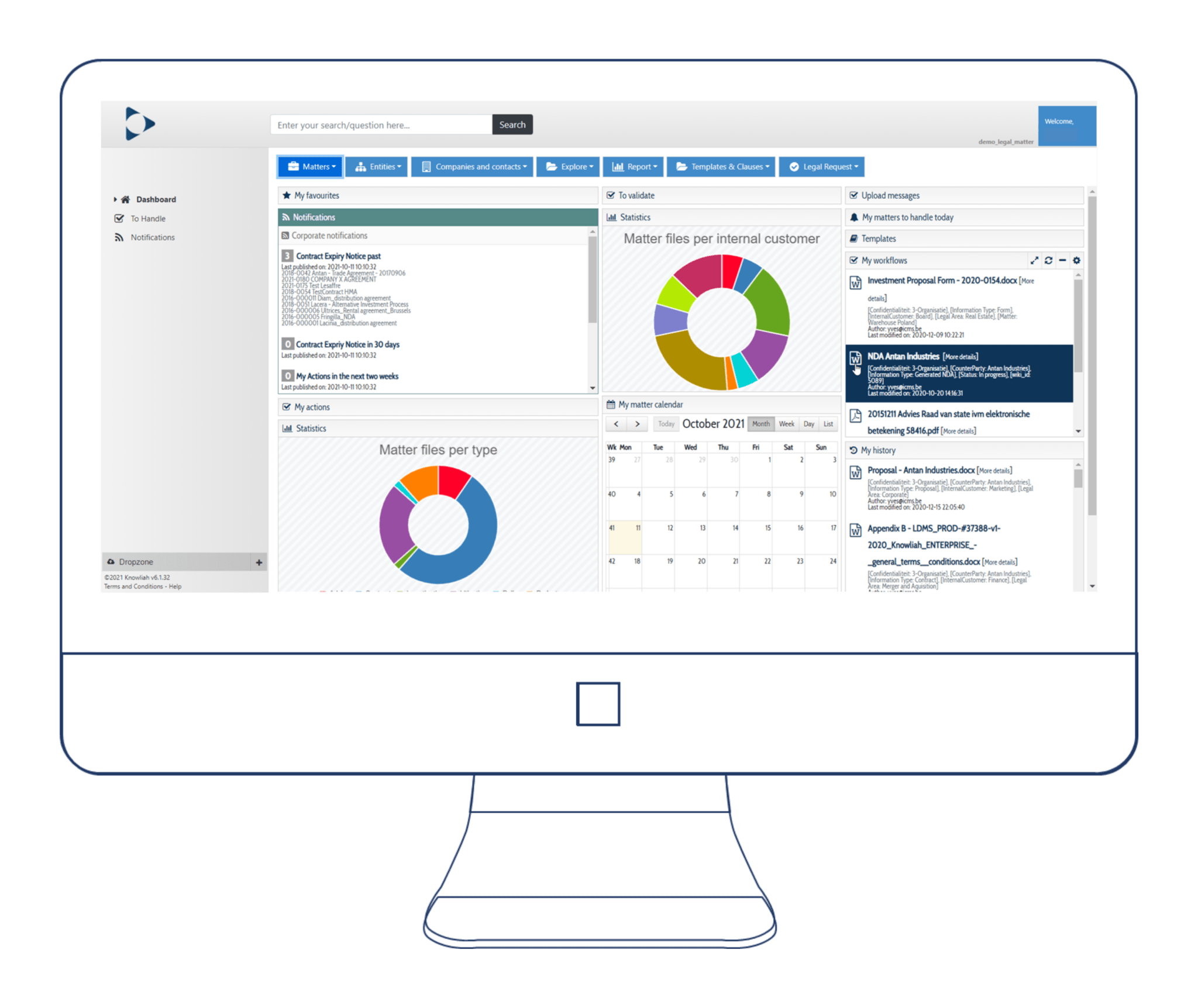Open the Legal Request dropdown

click(x=821, y=167)
